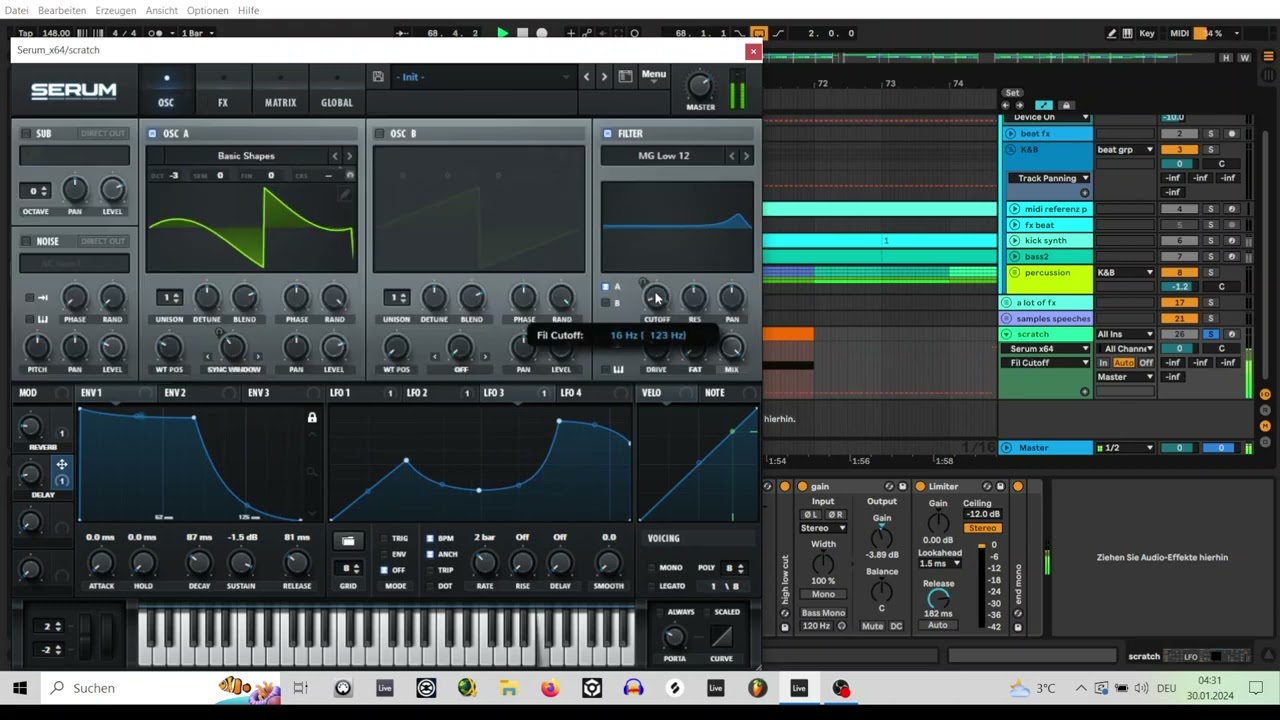Open the Optionen menu
The width and height of the screenshot is (1280, 720).
tap(207, 10)
